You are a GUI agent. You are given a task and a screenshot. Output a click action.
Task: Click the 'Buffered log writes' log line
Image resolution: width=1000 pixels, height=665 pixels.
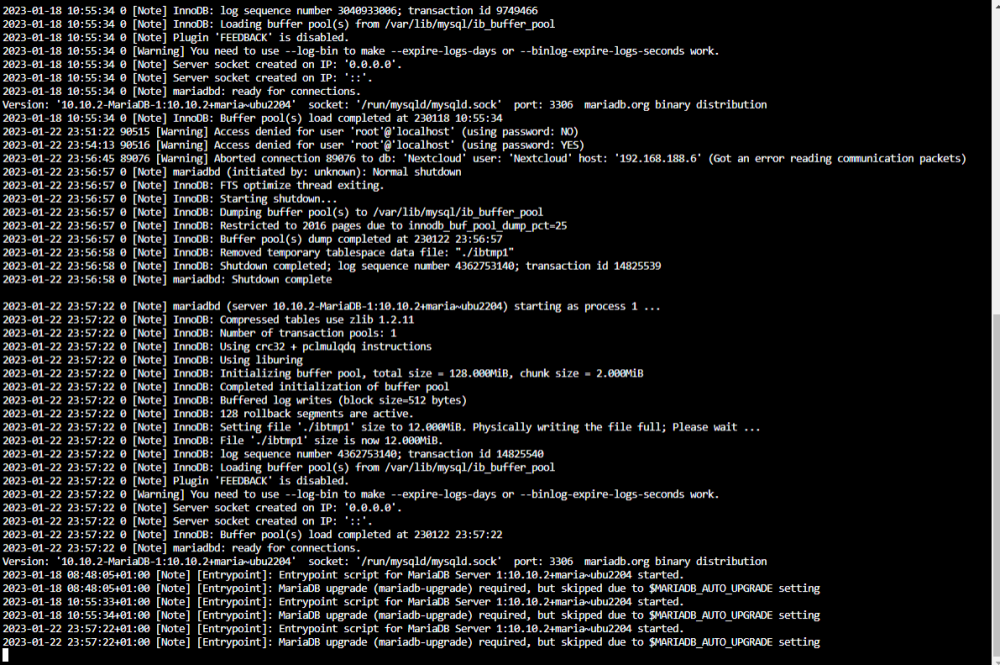[x=235, y=400]
